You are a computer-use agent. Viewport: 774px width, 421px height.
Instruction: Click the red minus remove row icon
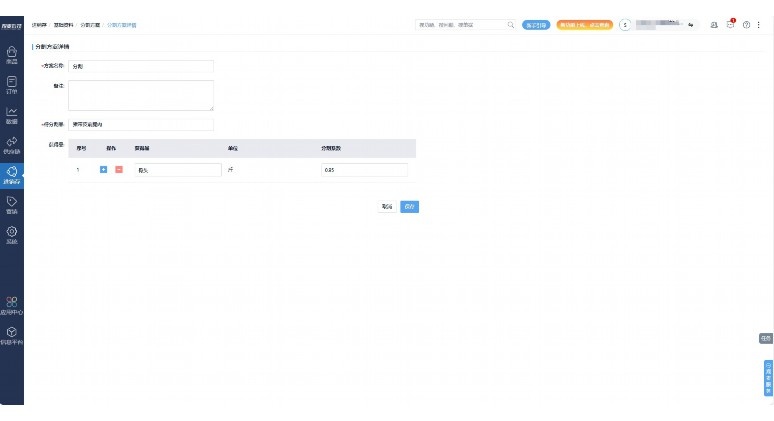tap(119, 169)
